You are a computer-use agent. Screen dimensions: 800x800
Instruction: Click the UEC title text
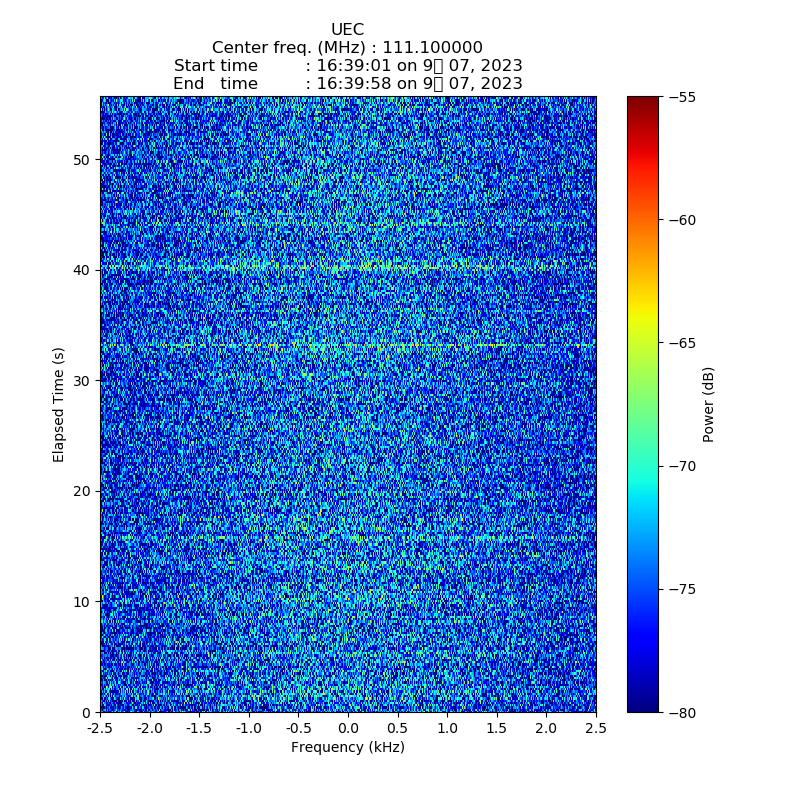pos(347,30)
